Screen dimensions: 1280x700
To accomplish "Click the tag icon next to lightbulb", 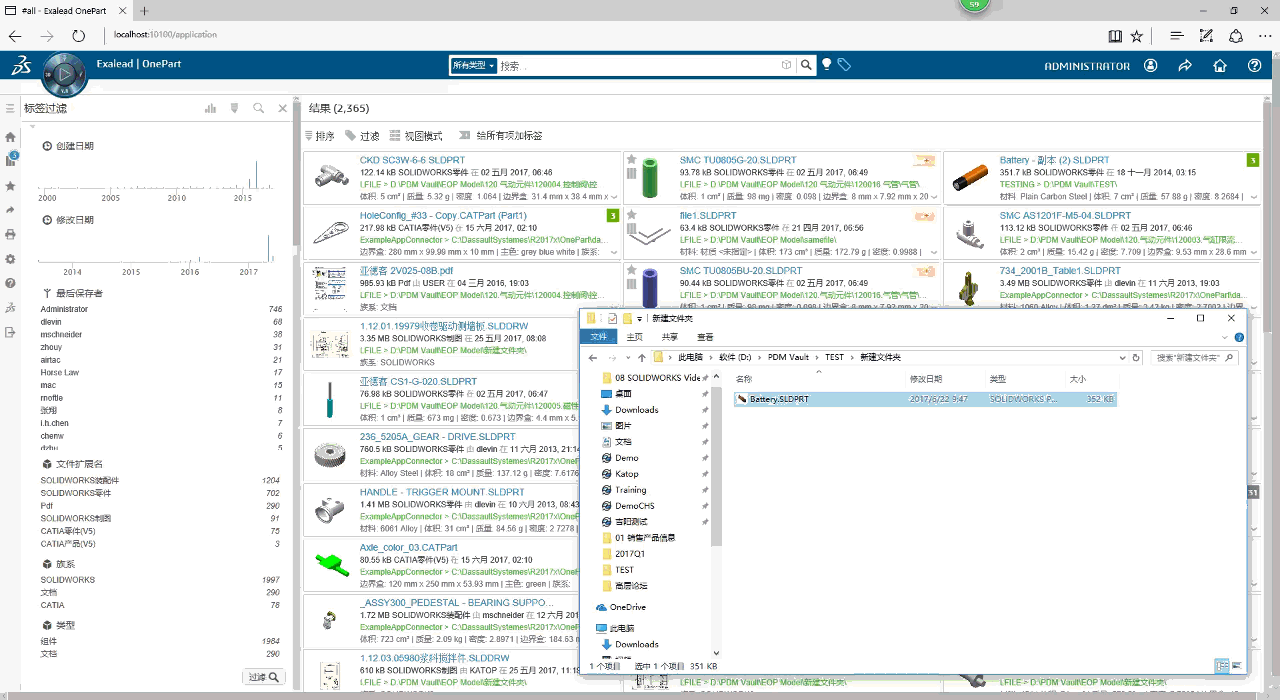I will coord(845,65).
